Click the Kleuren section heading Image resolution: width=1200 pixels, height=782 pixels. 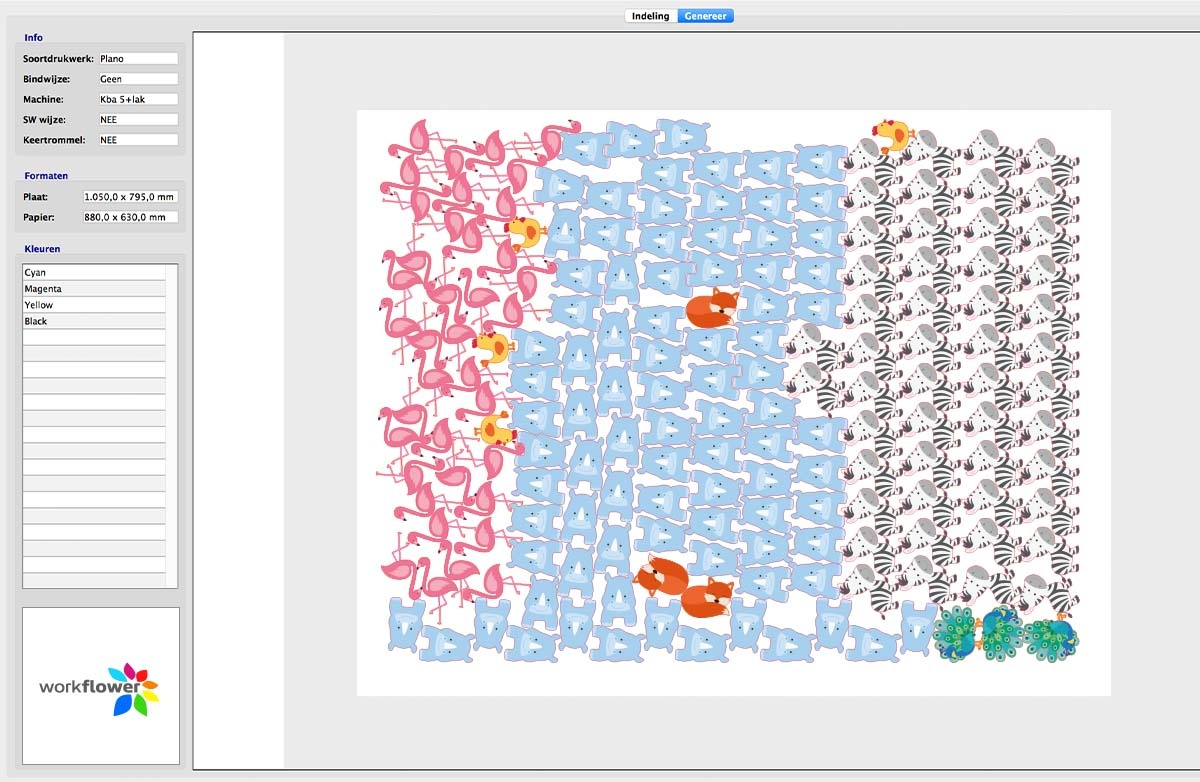coord(42,249)
